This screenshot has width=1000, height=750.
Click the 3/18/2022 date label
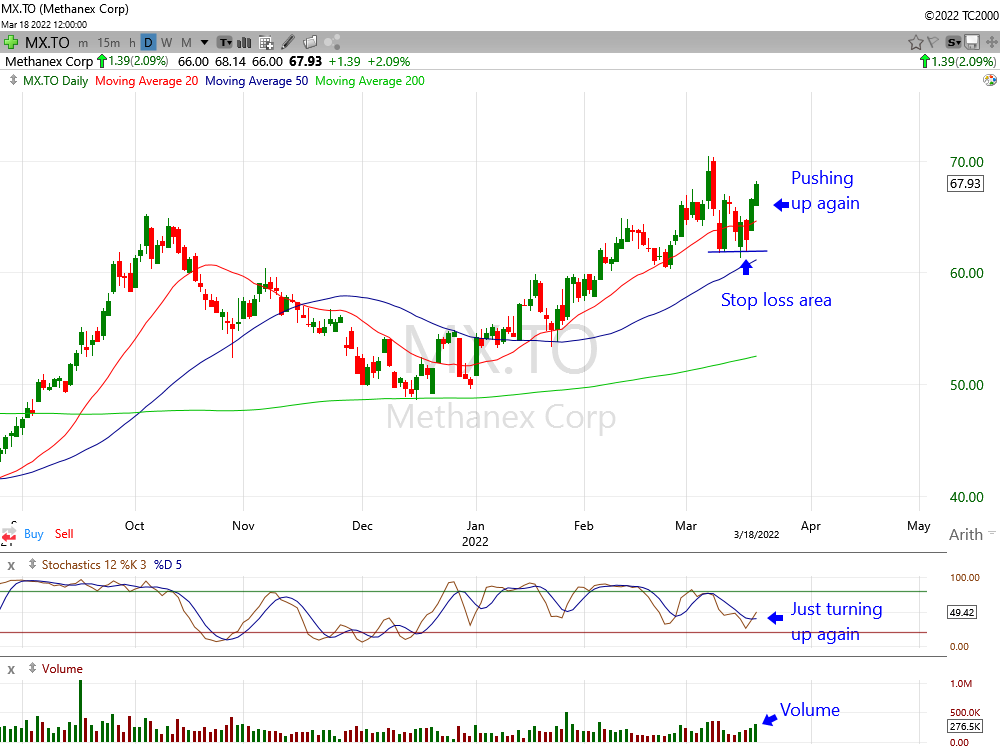[756, 534]
